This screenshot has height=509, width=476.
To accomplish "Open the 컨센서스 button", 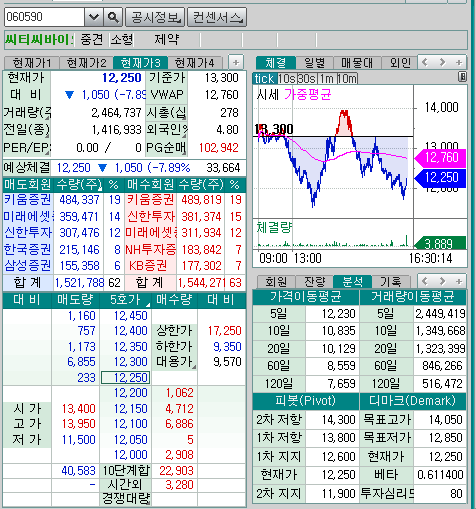I will (x=217, y=17).
